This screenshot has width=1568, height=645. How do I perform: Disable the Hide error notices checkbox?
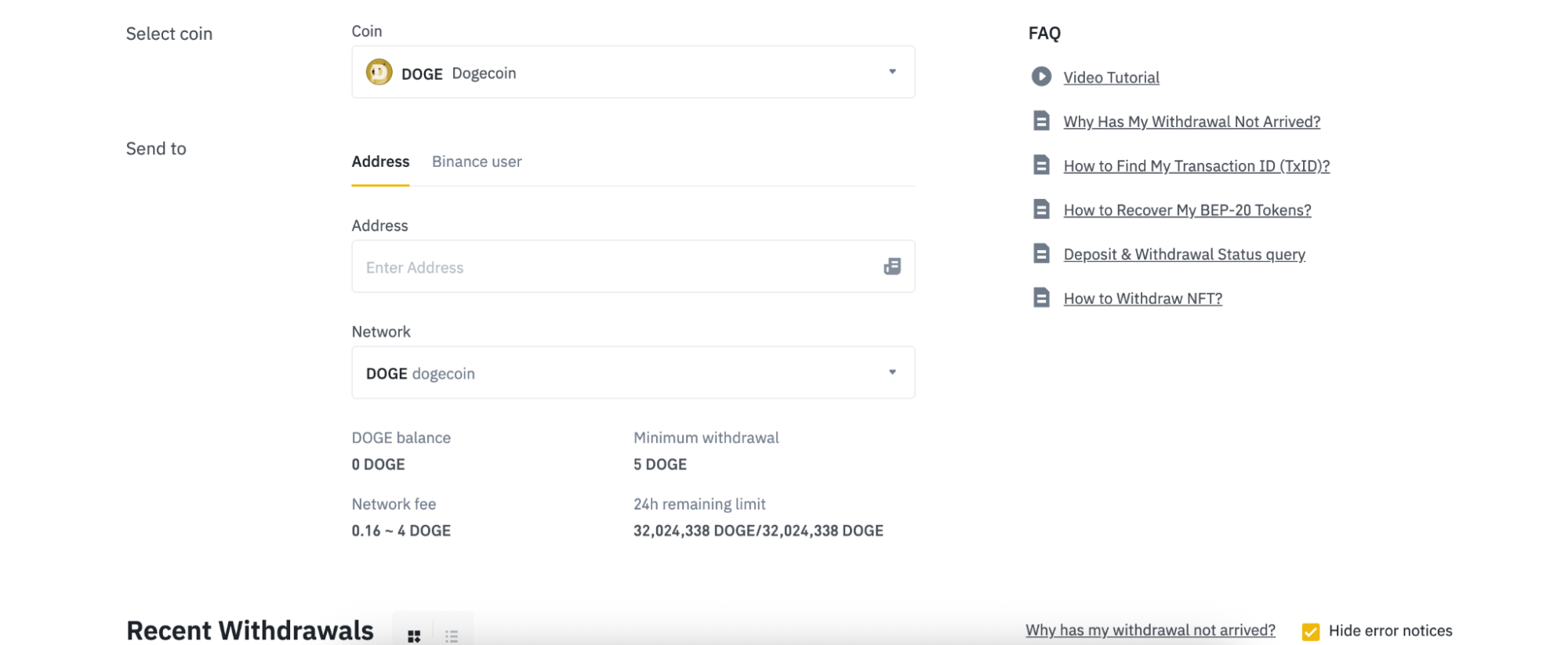(1311, 630)
